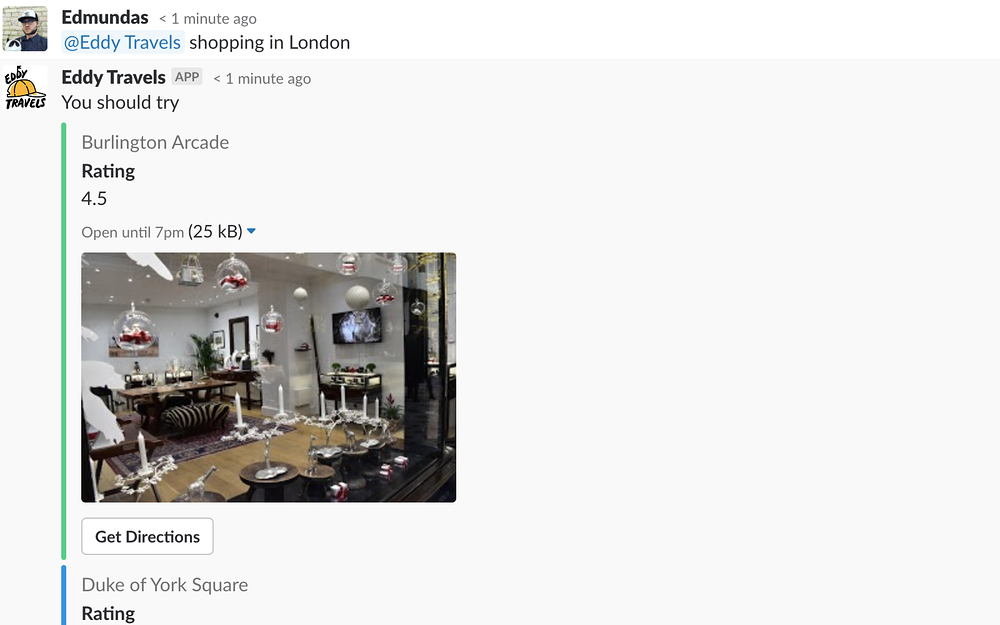Click the timestamp on Edmundas's message

[207, 19]
